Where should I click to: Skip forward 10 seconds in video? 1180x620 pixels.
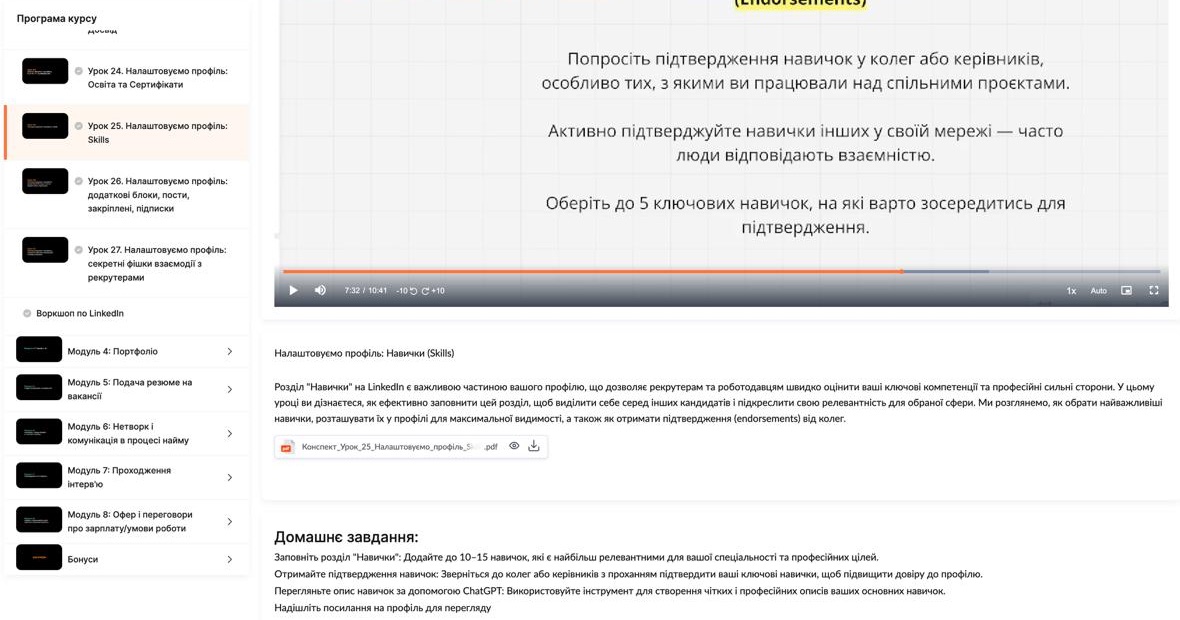pos(433,290)
